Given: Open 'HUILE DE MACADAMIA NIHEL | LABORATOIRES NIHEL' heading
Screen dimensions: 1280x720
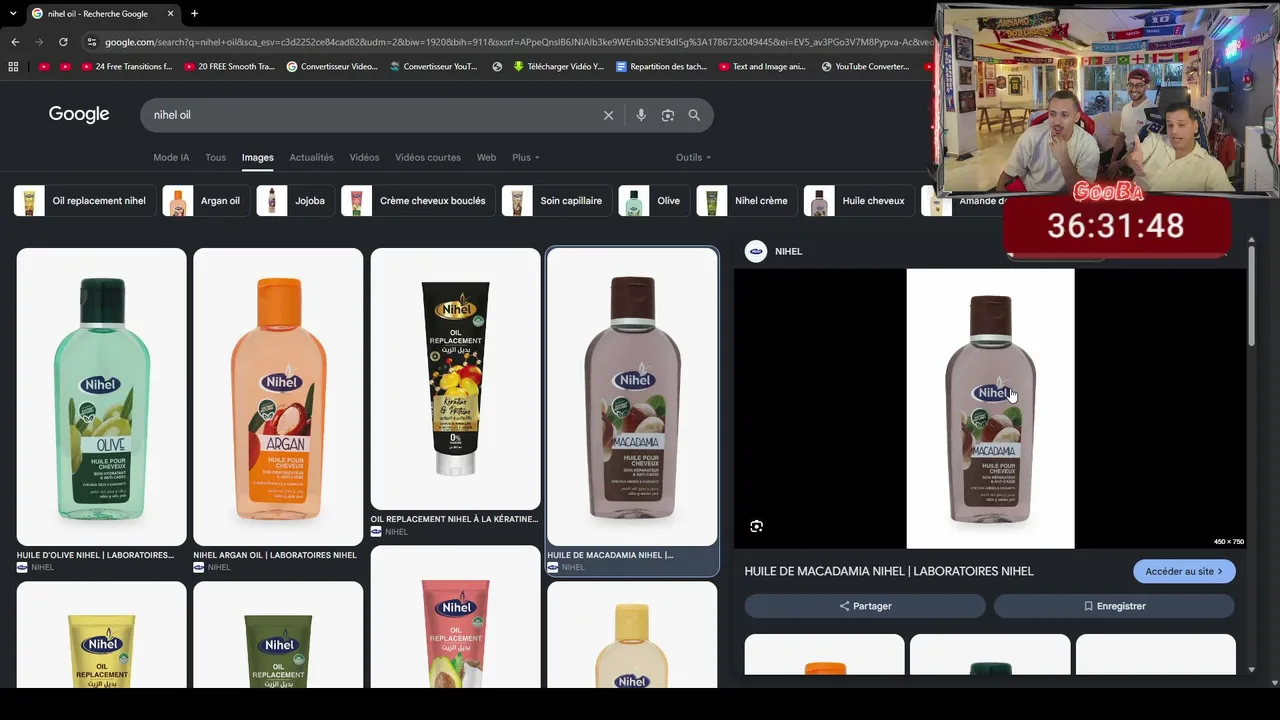Looking at the screenshot, I should point(889,571).
